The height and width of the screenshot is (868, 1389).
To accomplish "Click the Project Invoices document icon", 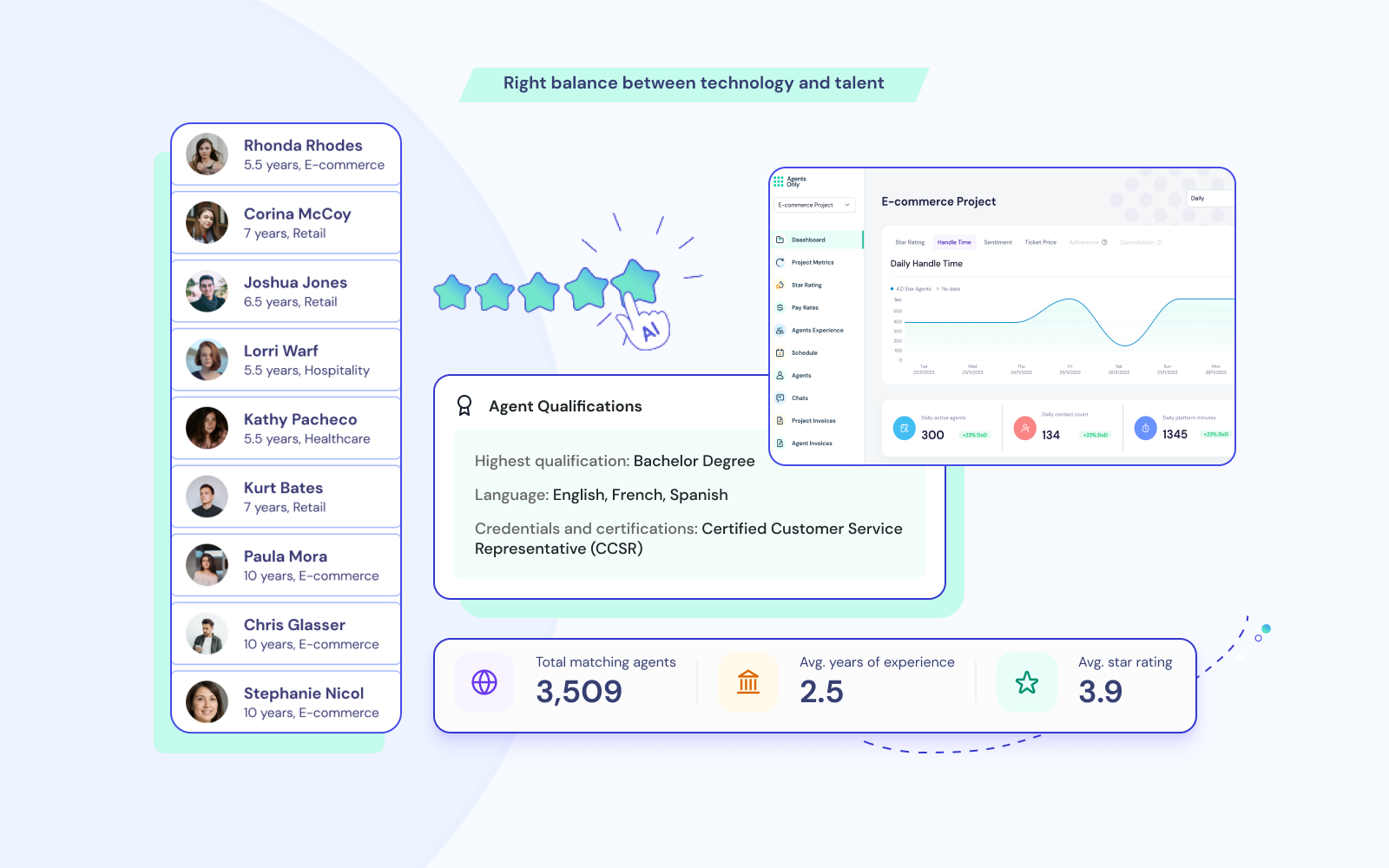I will pos(780,420).
